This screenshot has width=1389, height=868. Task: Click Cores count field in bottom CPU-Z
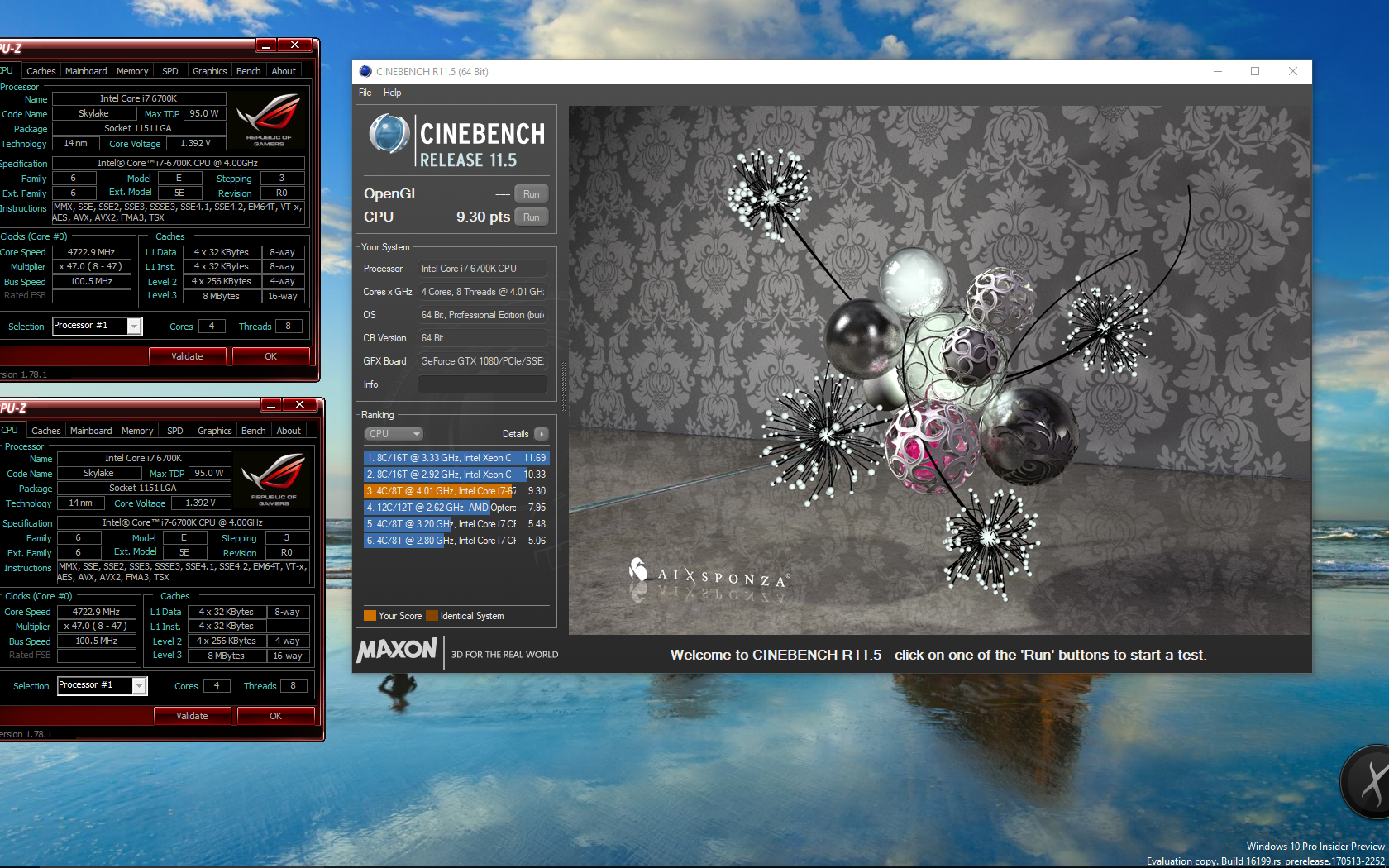pos(217,685)
